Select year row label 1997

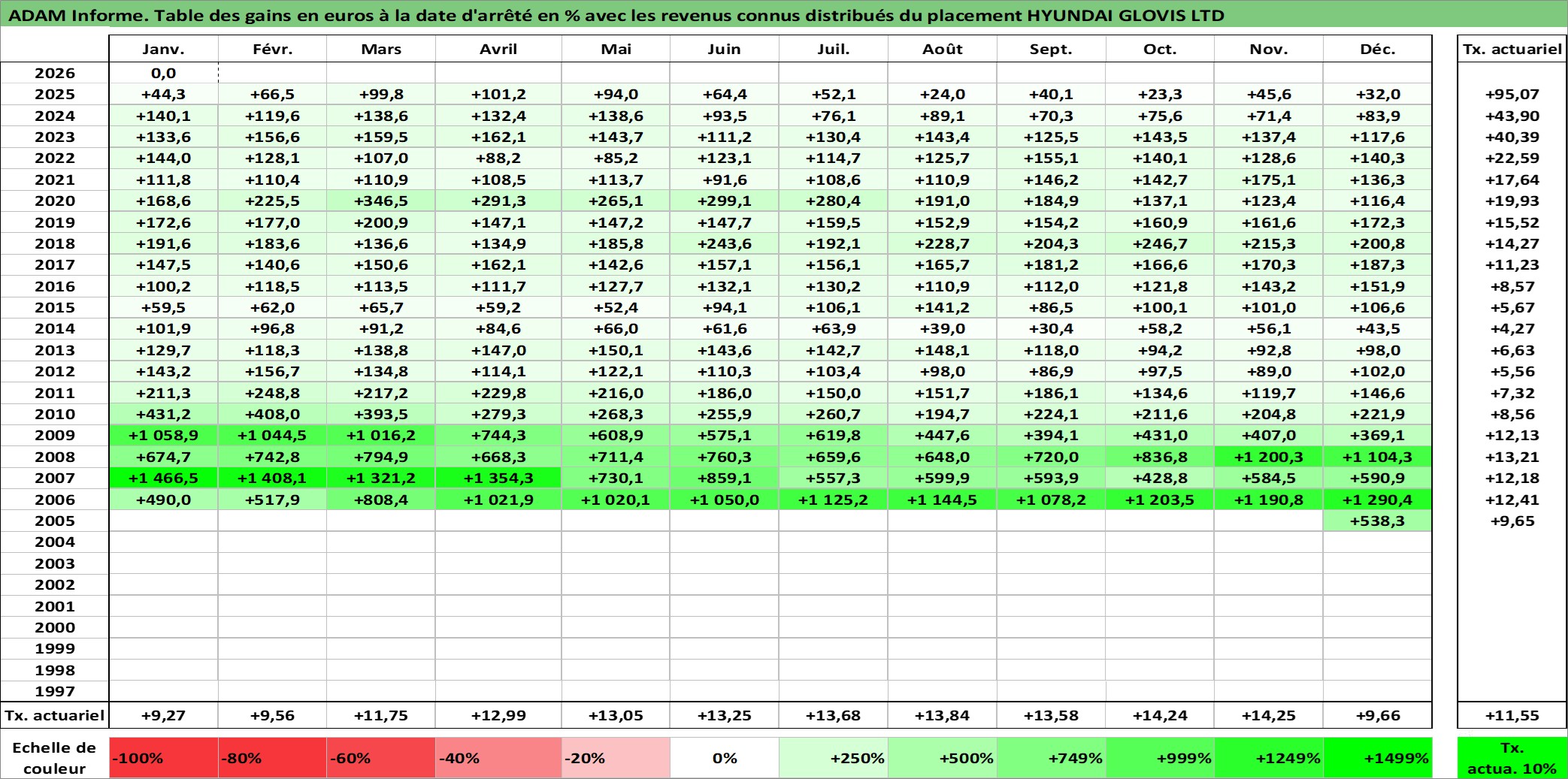55,691
